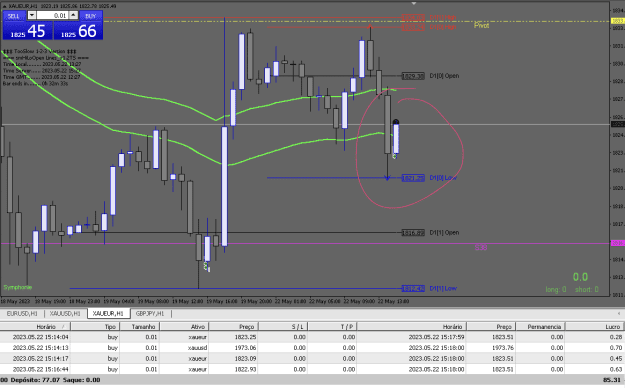
Task: Click the SELL button at 1825.45
Action: [28, 31]
